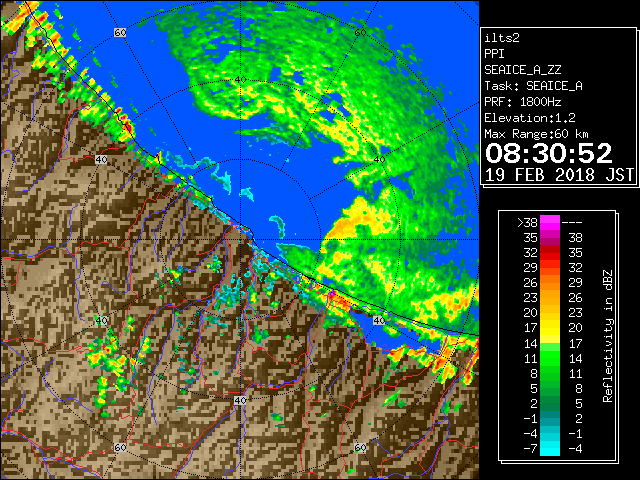Select the 'PPI' scan type label

494,54
